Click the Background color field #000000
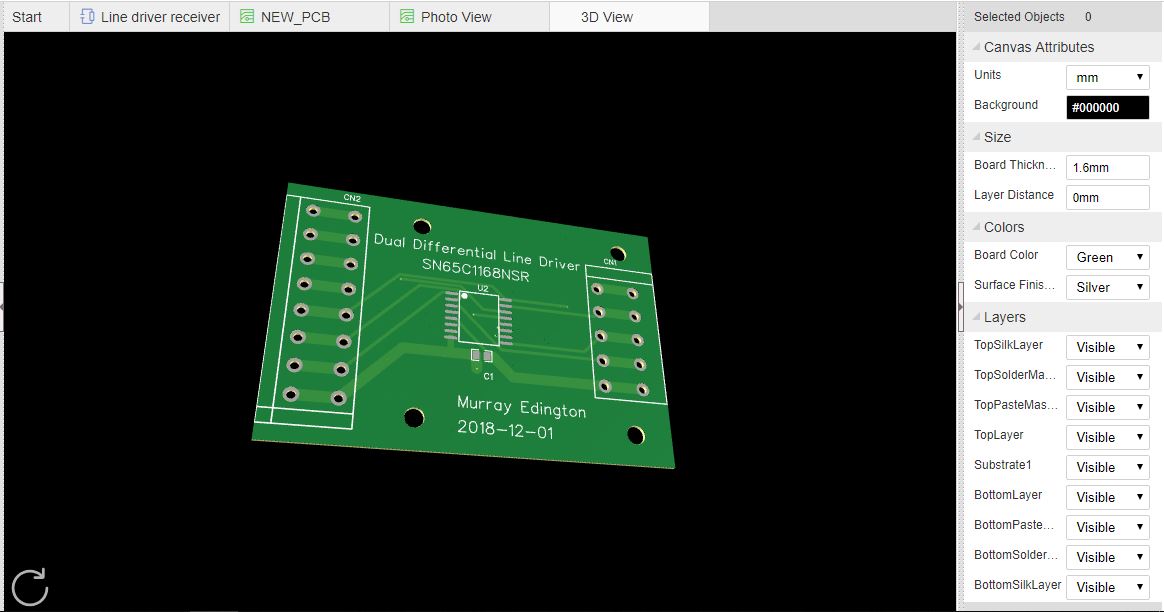The height and width of the screenshot is (612, 1164). pyautogui.click(x=1108, y=107)
